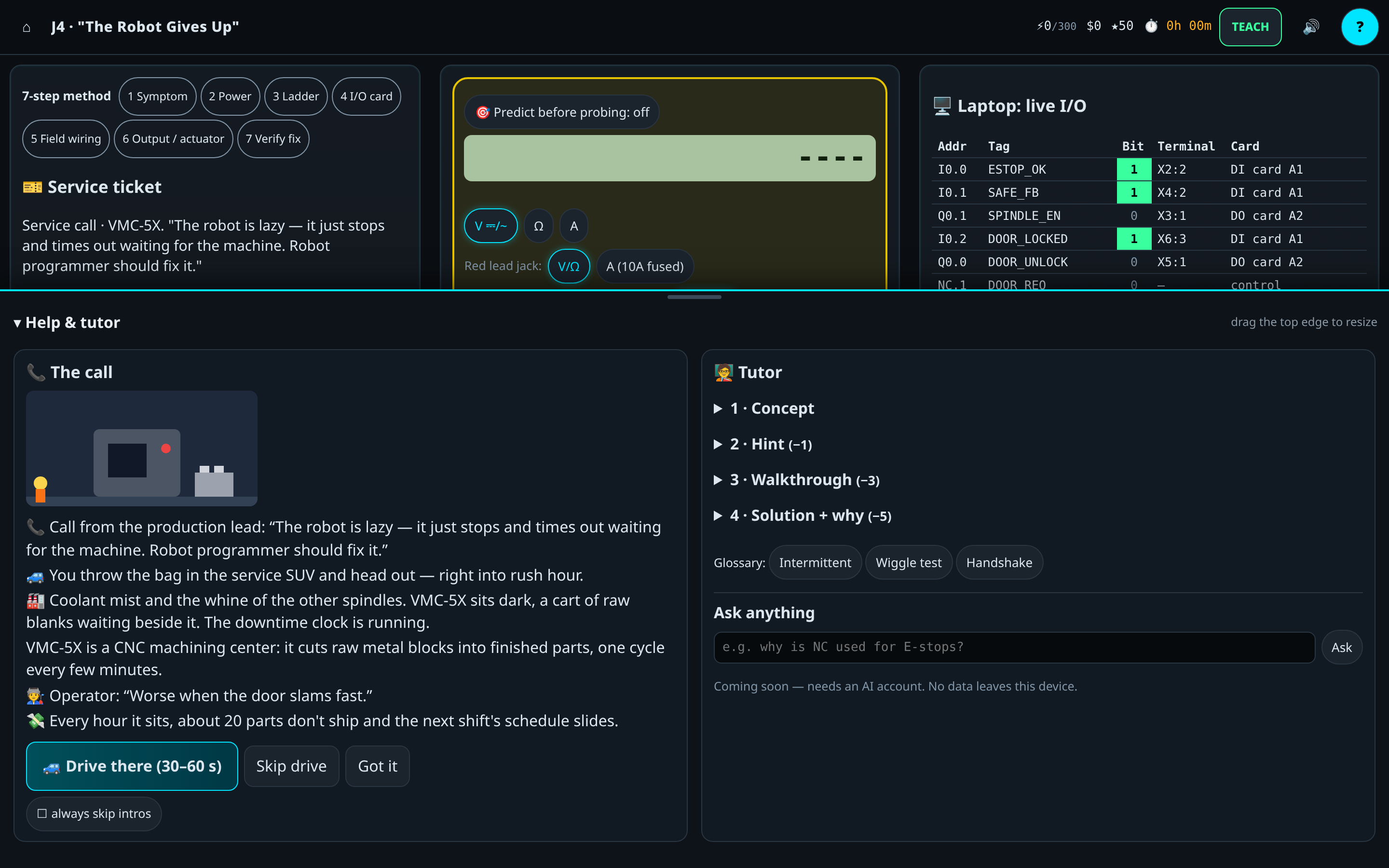Choose A (10A fused) red lead jack
The height and width of the screenshot is (868, 1389).
click(x=644, y=266)
